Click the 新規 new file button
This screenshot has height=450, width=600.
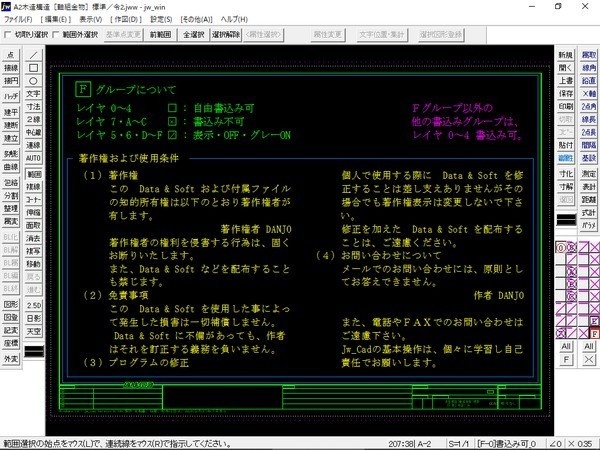point(566,55)
